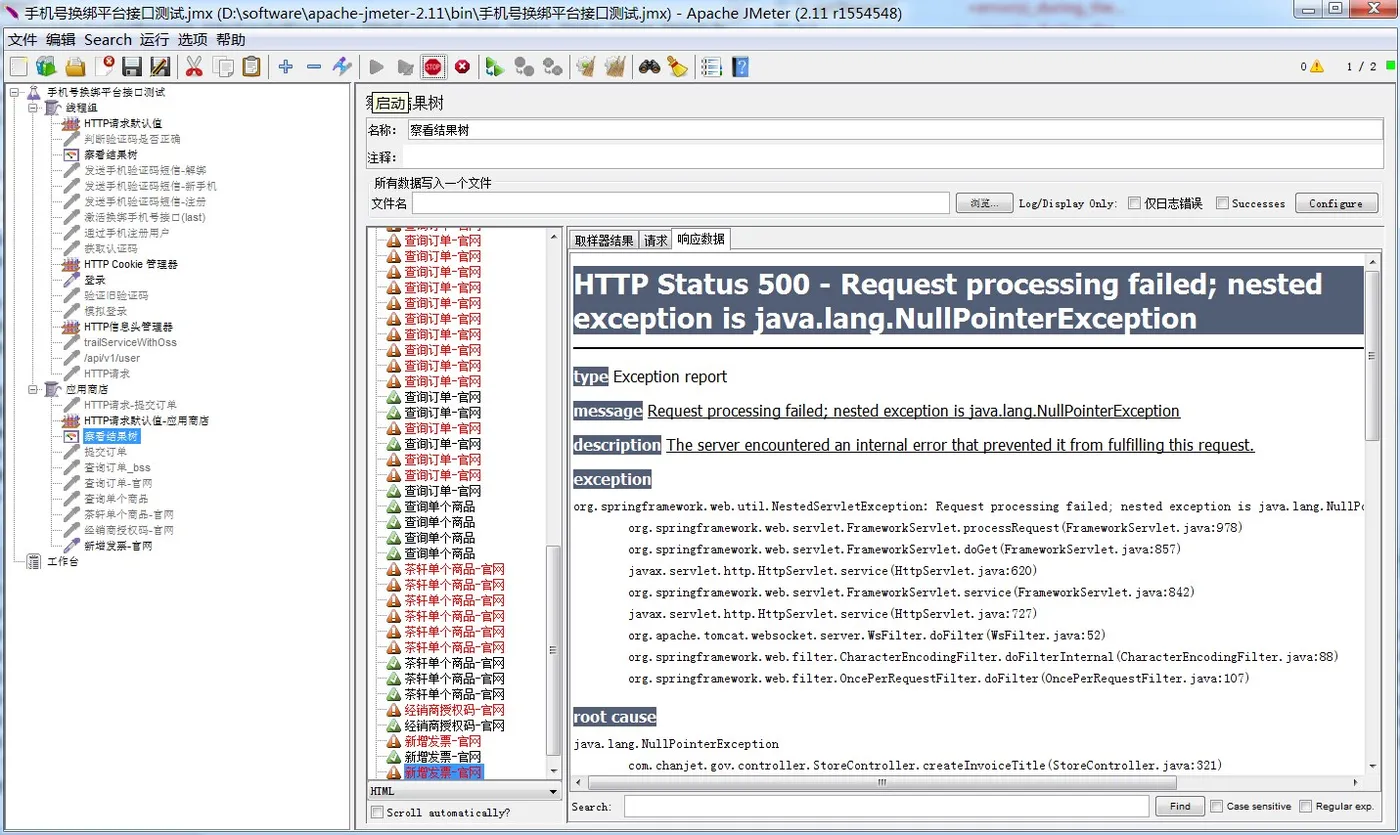Open the 运行 menu
This screenshot has height=835, width=1400.
(154, 39)
